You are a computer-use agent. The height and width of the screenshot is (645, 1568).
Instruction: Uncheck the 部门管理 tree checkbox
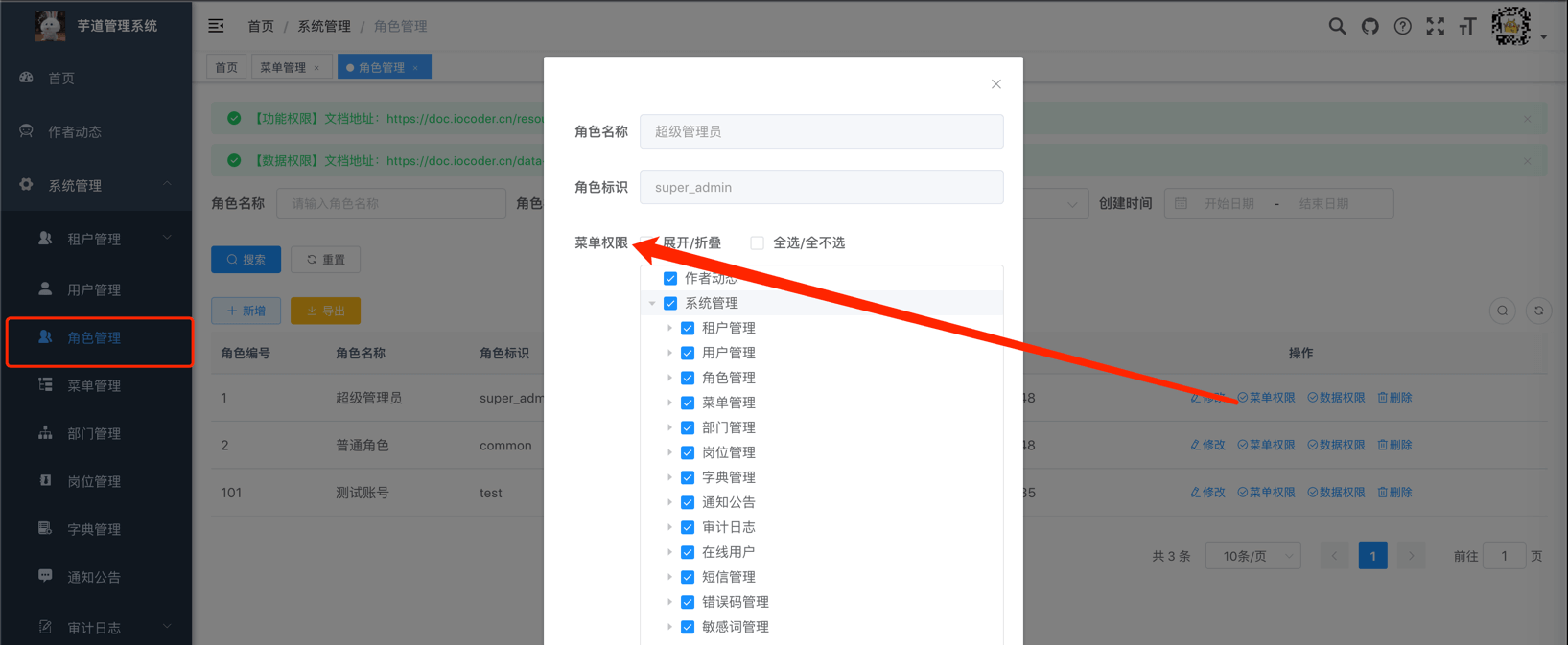click(x=688, y=427)
